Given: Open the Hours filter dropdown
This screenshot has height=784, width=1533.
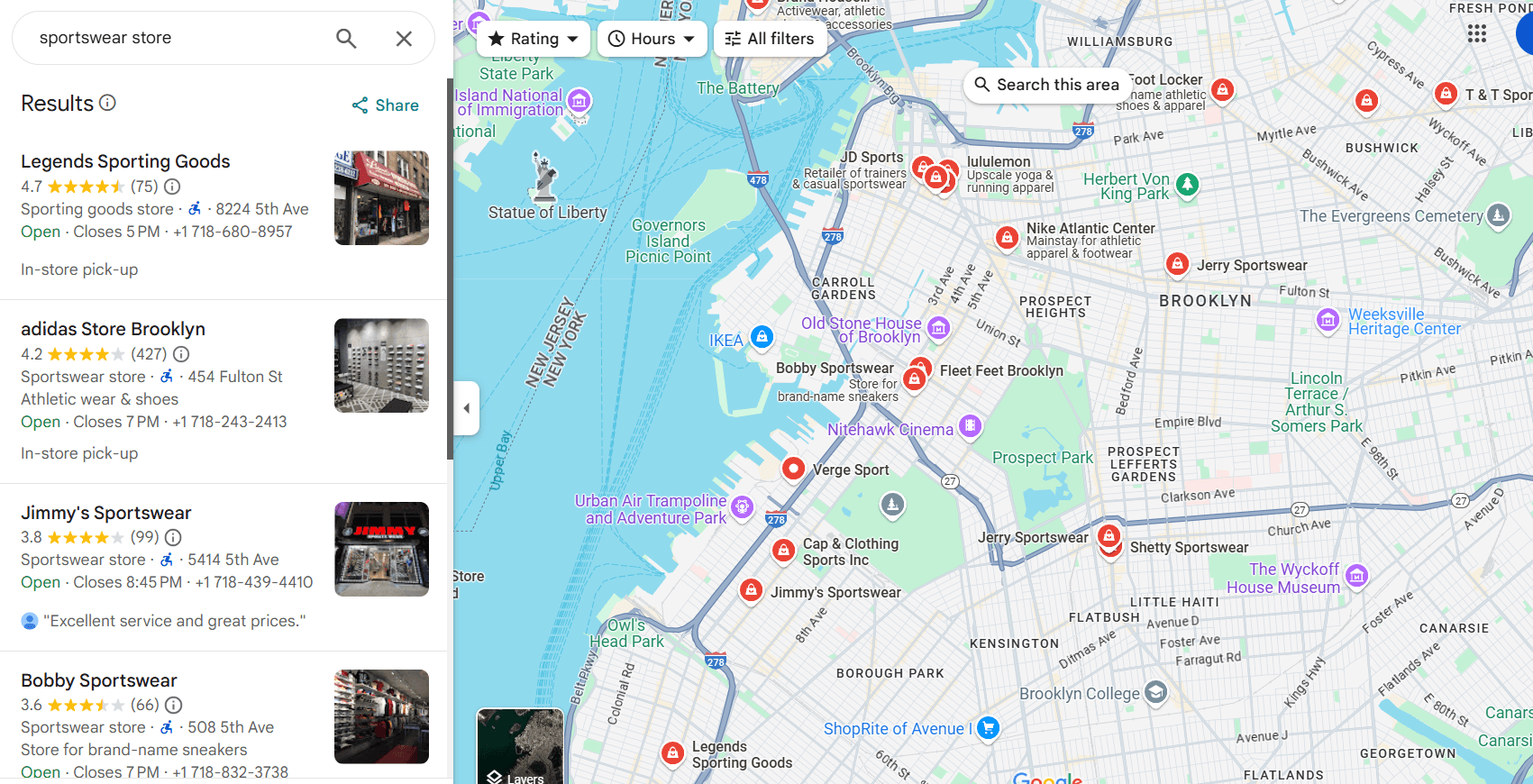Looking at the screenshot, I should coord(652,39).
